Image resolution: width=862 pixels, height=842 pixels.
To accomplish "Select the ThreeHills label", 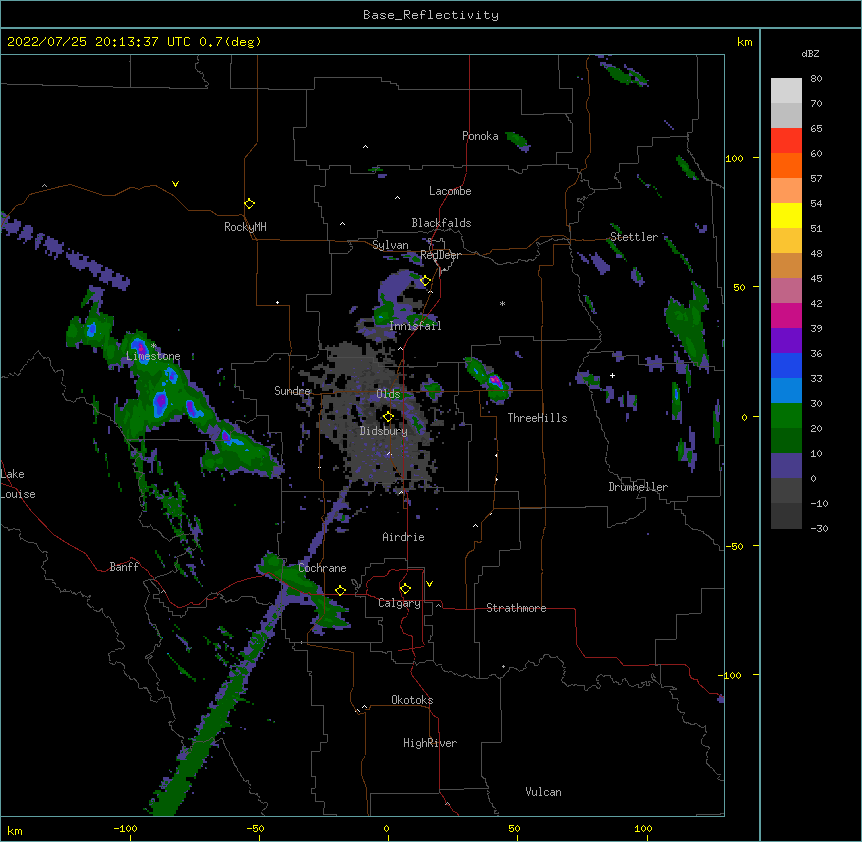I will [537, 418].
